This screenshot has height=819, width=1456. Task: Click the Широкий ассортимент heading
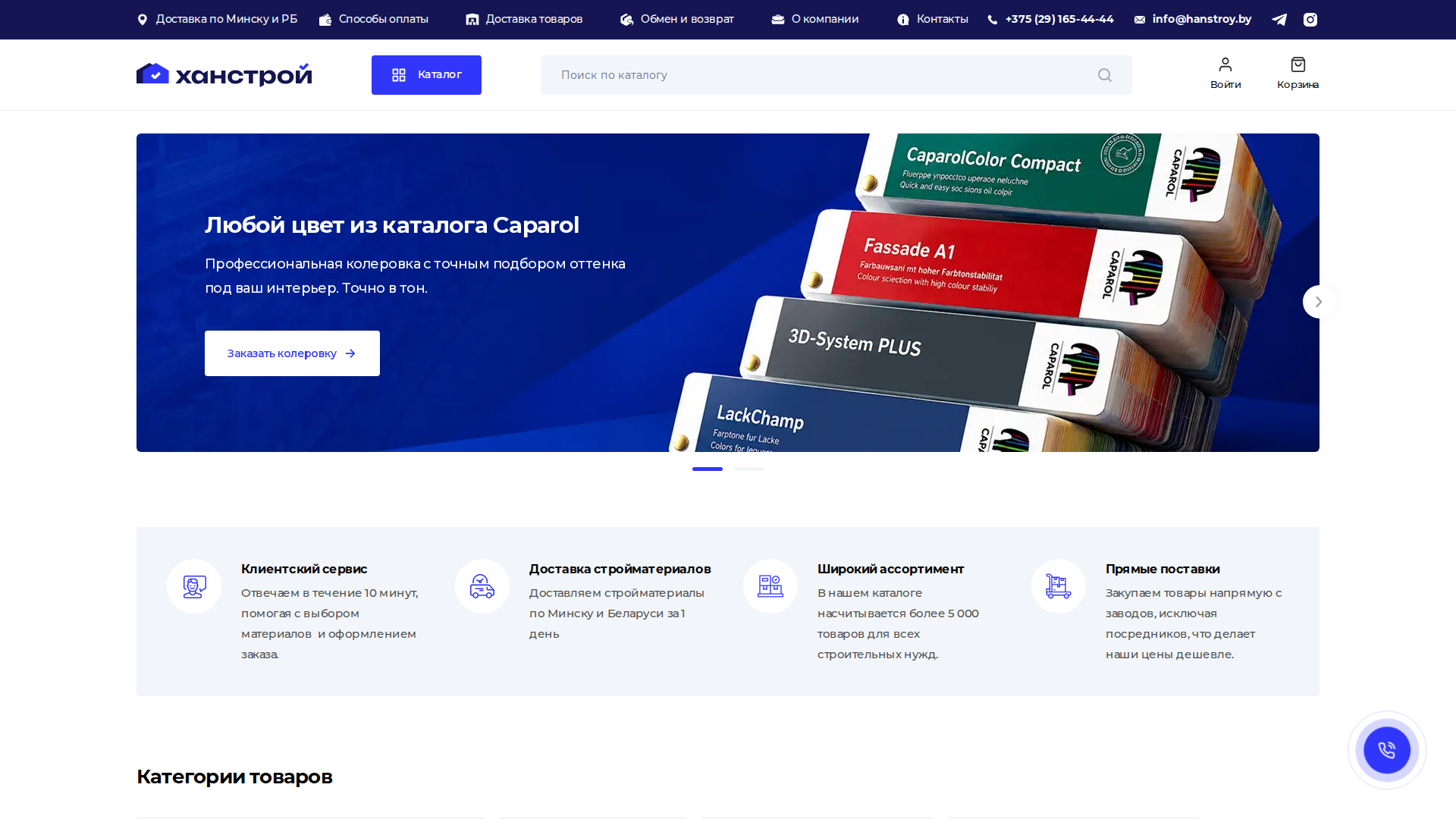(x=891, y=569)
